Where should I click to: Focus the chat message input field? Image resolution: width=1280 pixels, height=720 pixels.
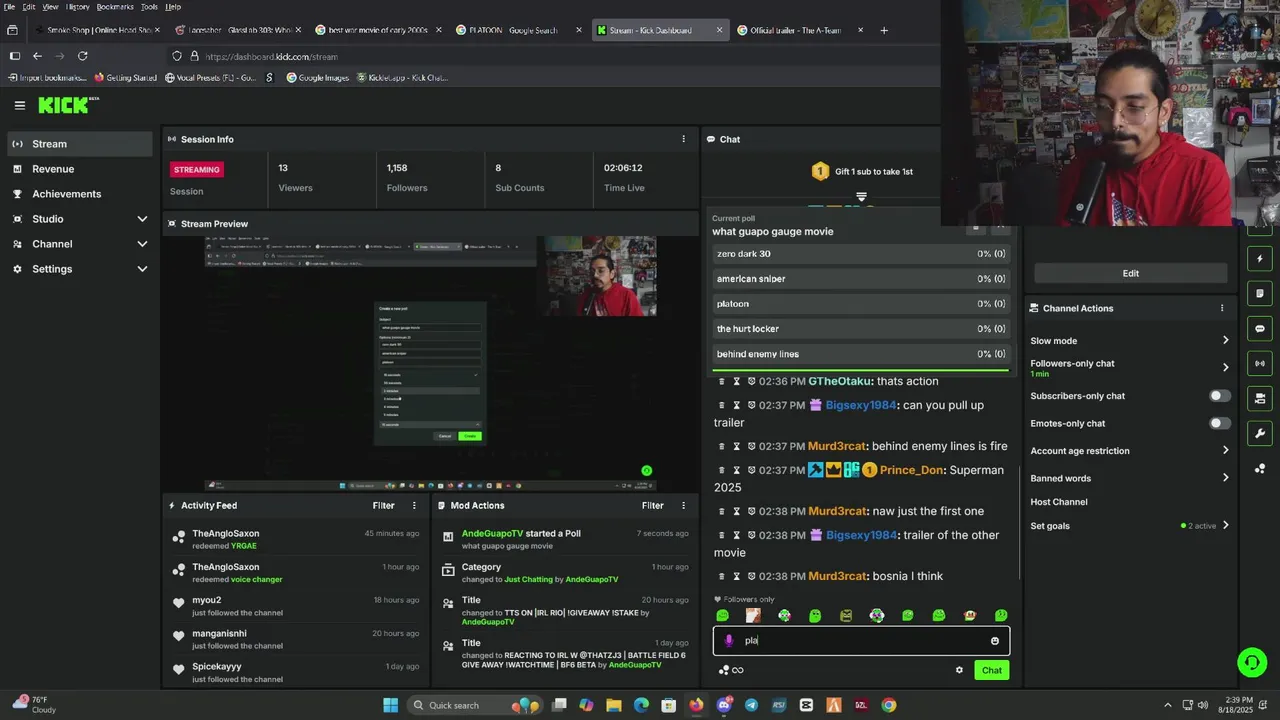point(861,641)
